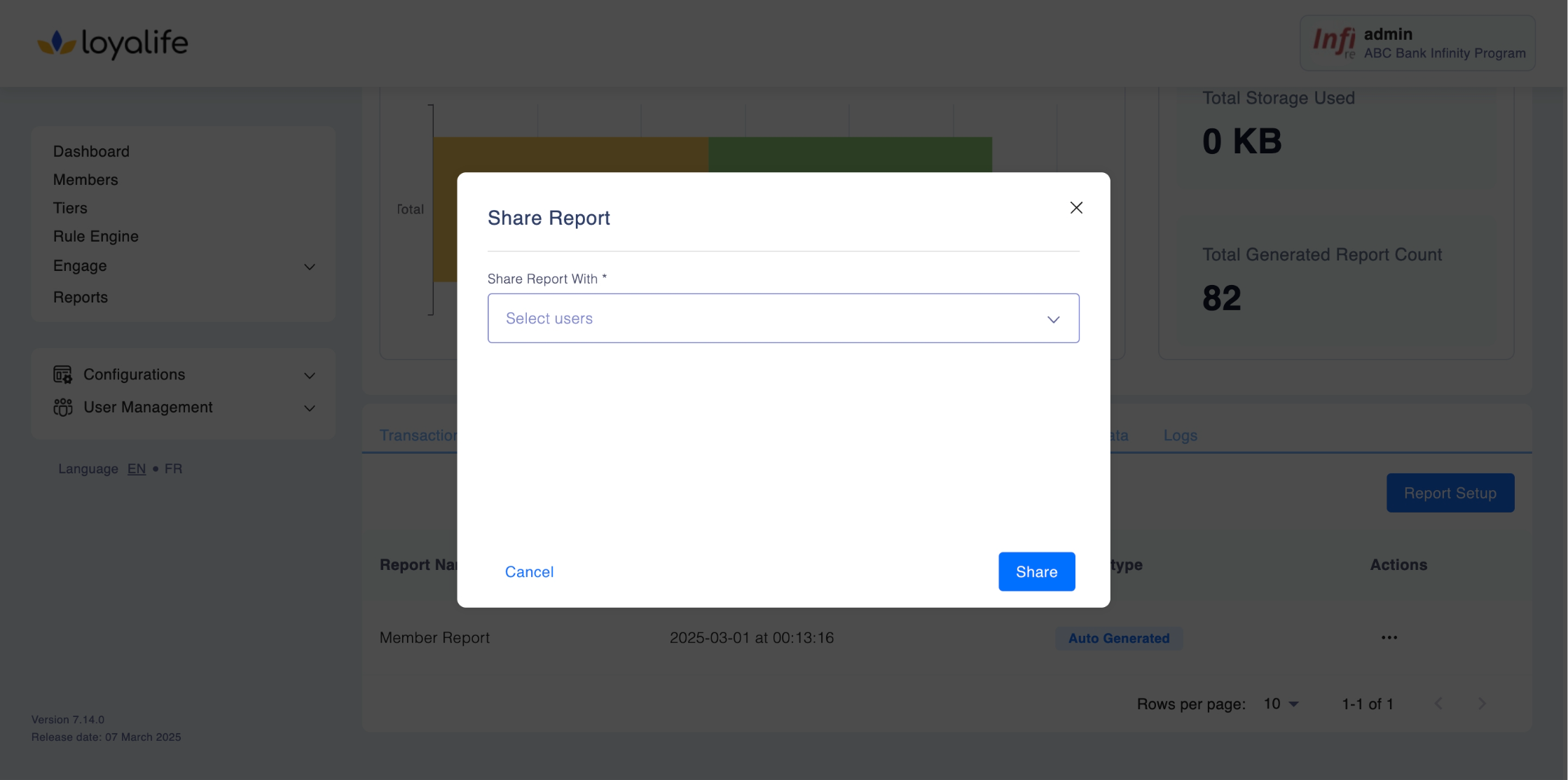Screen dimensions: 1568x780
Task: Open the Member Report actions ellipsis
Action: pyautogui.click(x=1389, y=638)
